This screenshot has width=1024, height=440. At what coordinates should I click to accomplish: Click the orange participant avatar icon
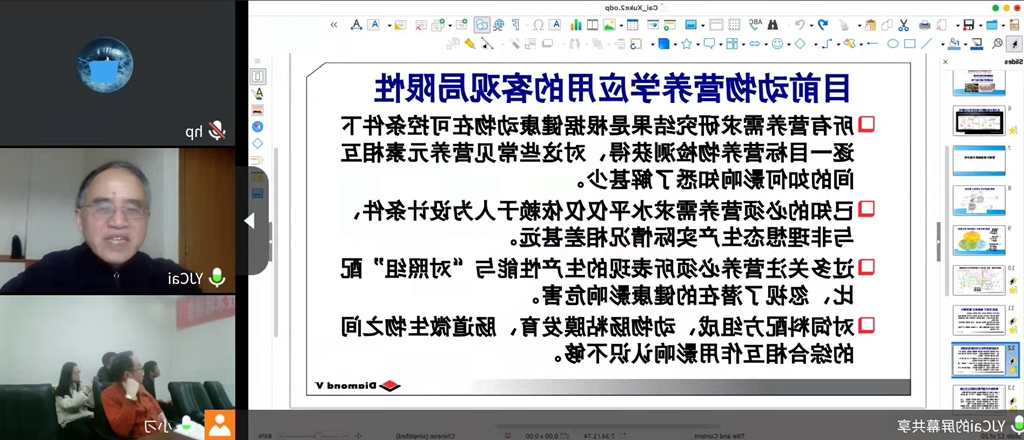(x=219, y=425)
